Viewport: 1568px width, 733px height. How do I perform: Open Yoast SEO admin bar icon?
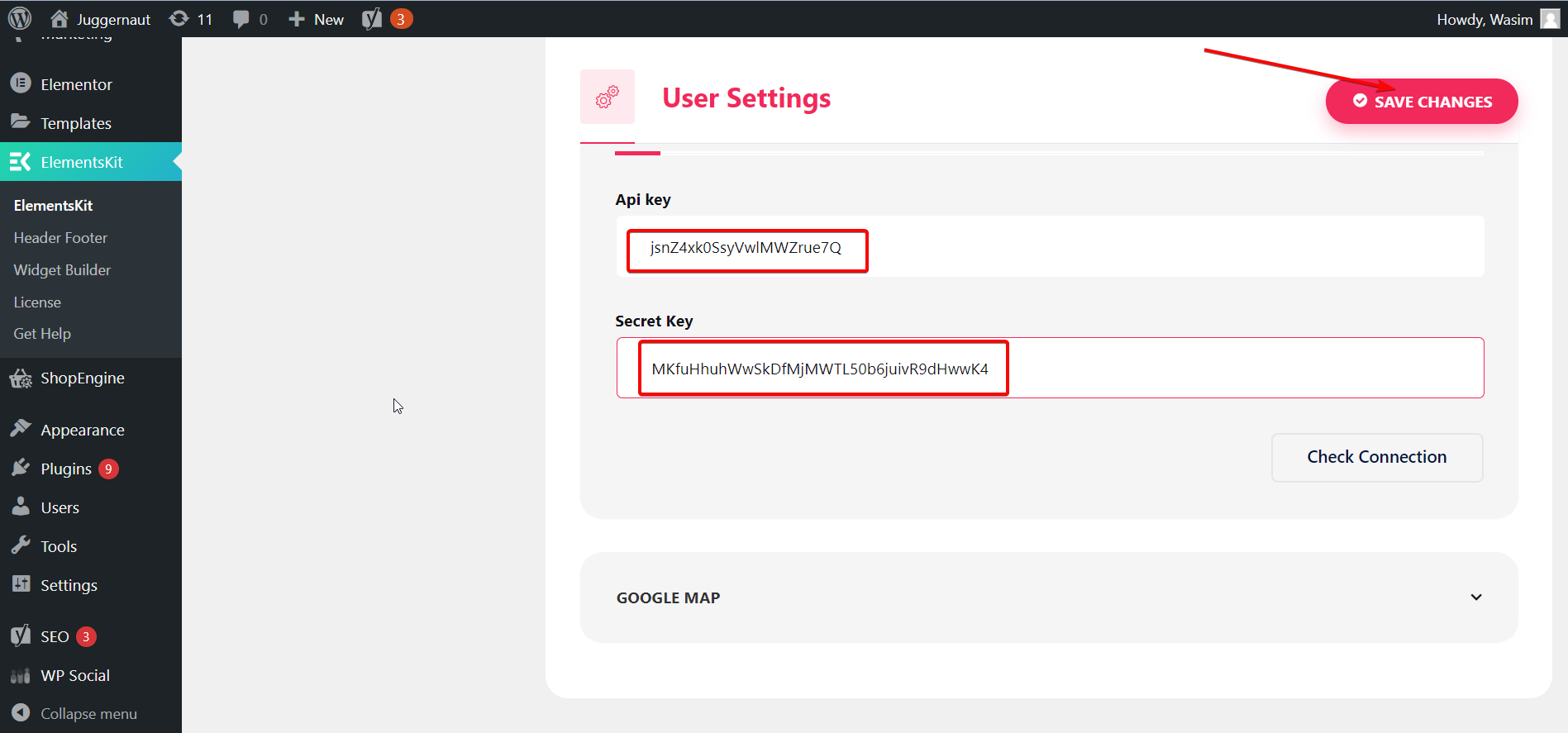pos(372,19)
